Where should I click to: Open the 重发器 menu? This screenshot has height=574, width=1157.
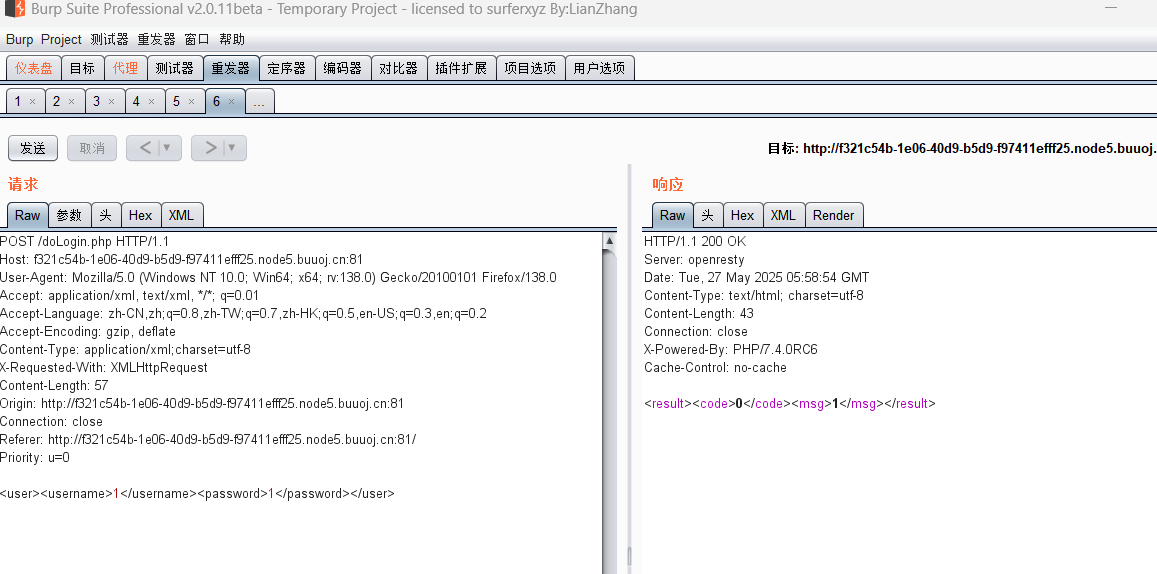click(x=156, y=39)
